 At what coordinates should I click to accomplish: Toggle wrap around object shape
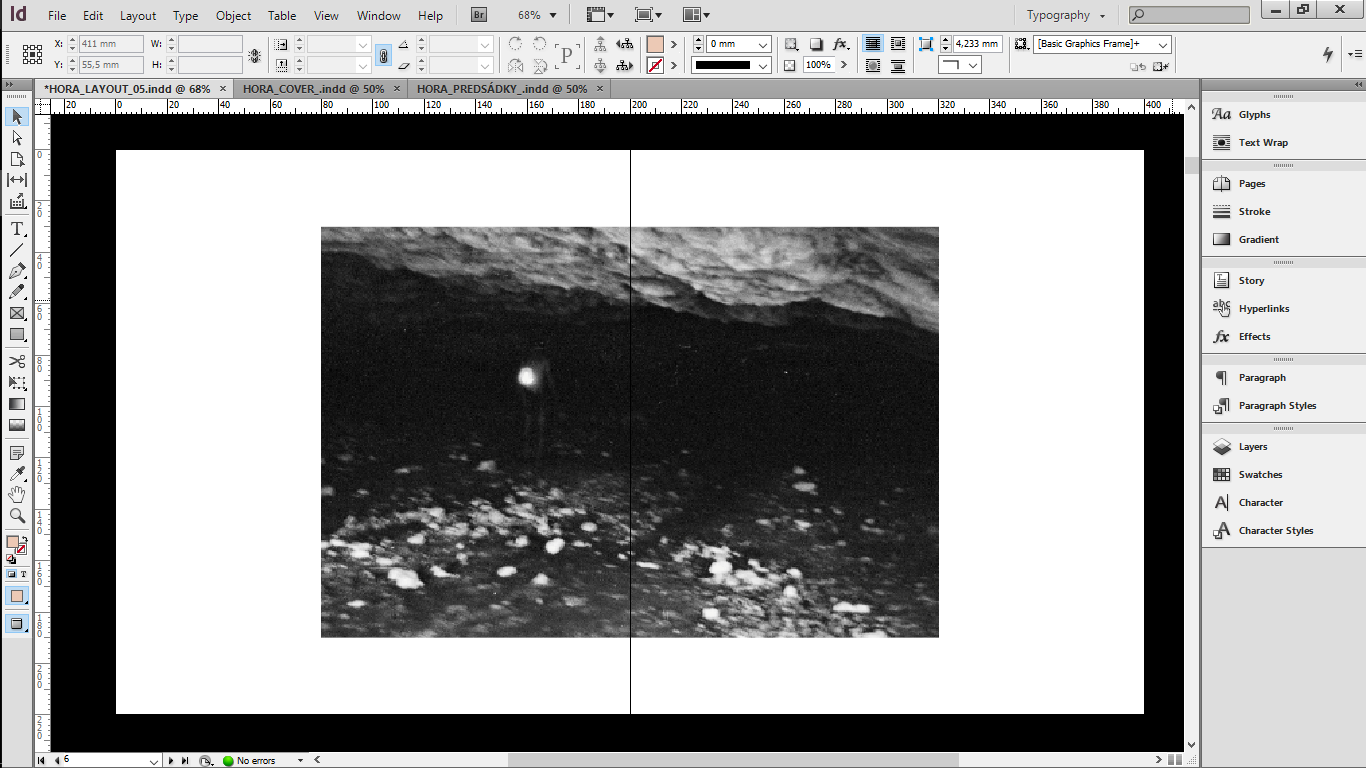(872, 66)
